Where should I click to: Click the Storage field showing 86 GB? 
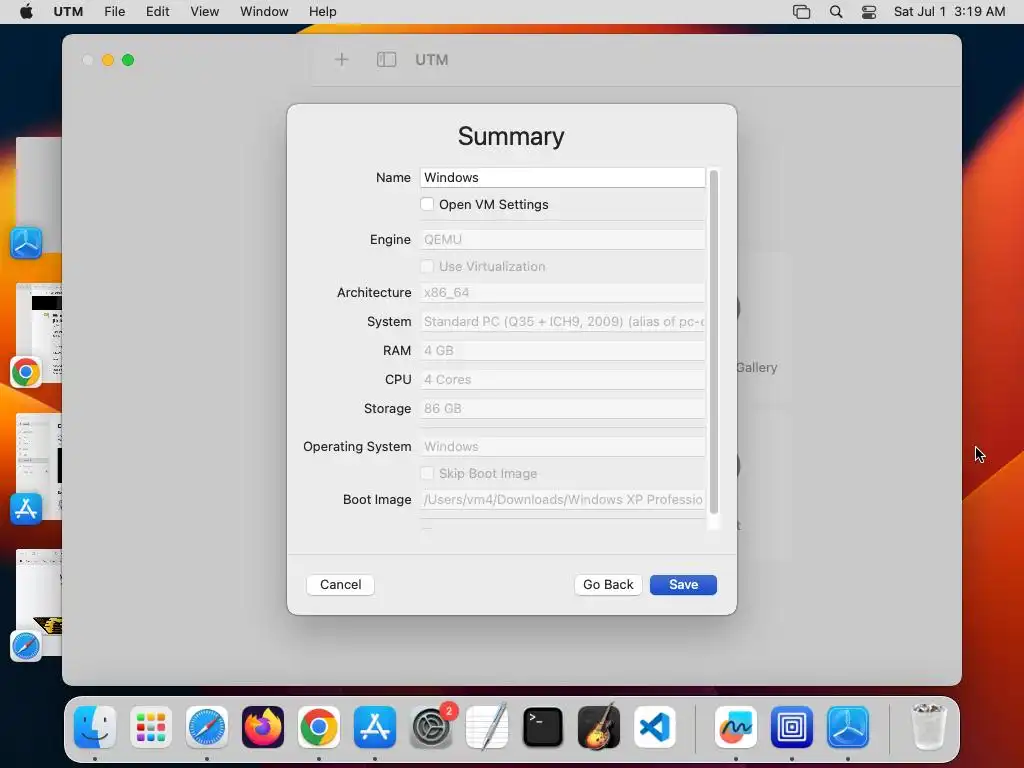(562, 409)
